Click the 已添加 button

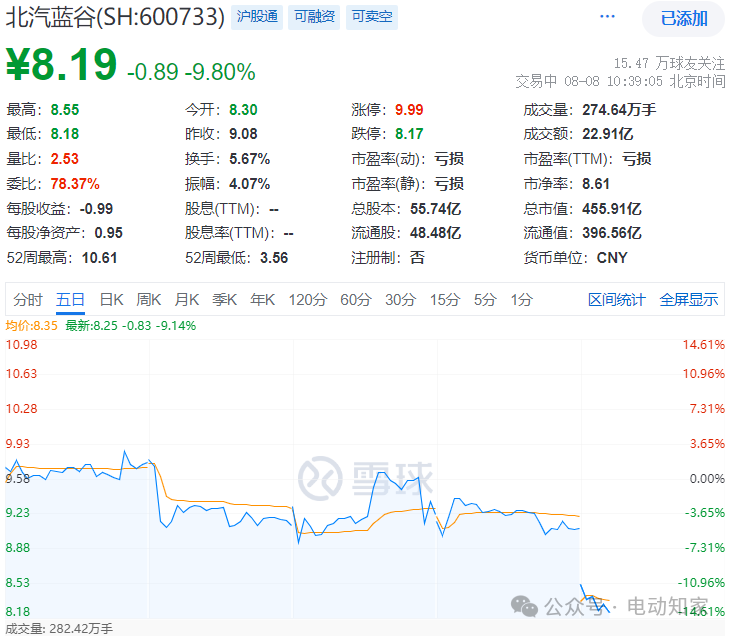(x=683, y=19)
